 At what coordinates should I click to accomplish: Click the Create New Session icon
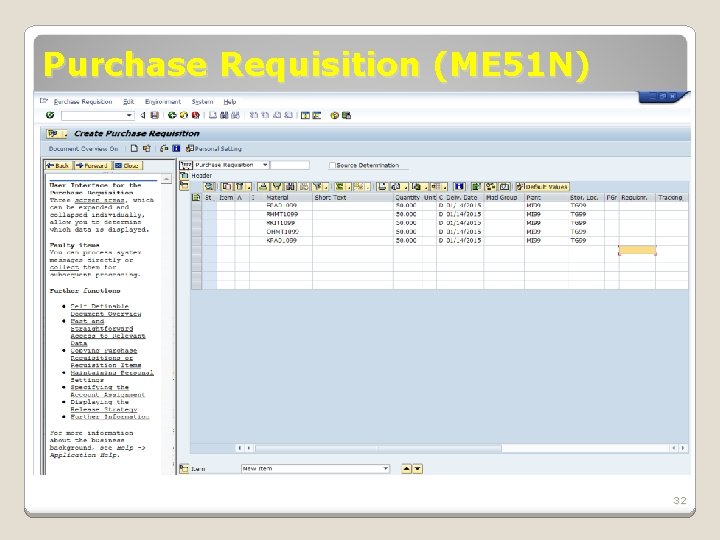tap(305, 115)
